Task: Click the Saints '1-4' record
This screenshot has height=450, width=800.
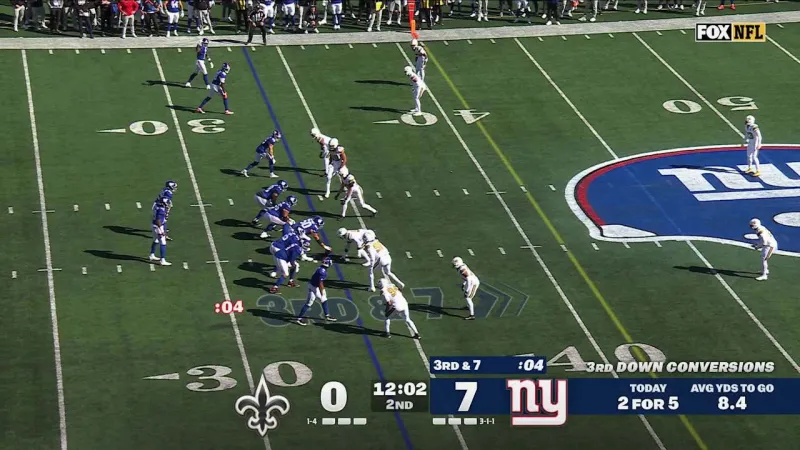Action: click(312, 421)
